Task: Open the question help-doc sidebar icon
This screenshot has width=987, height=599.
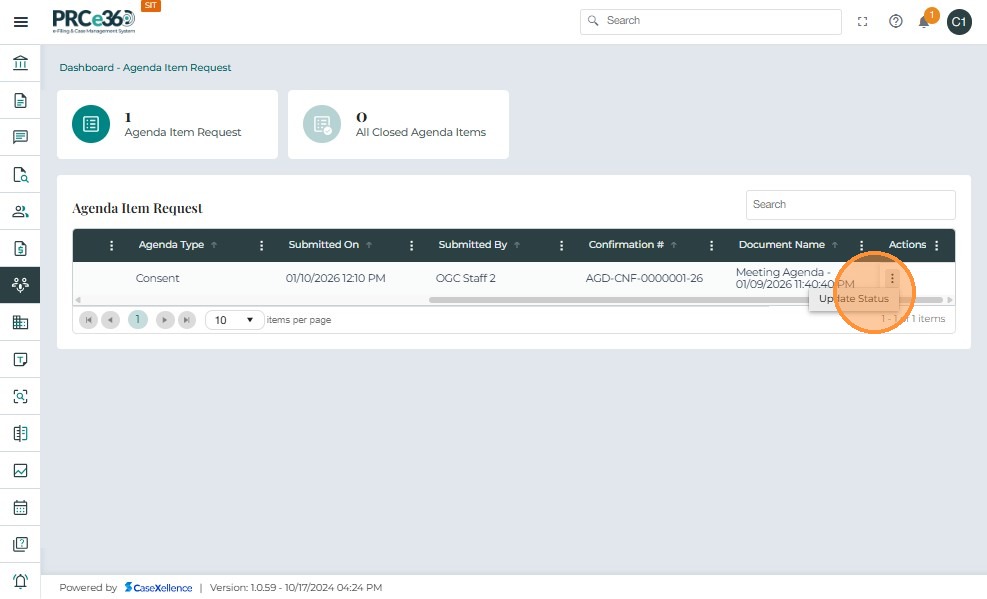Action: [20, 544]
